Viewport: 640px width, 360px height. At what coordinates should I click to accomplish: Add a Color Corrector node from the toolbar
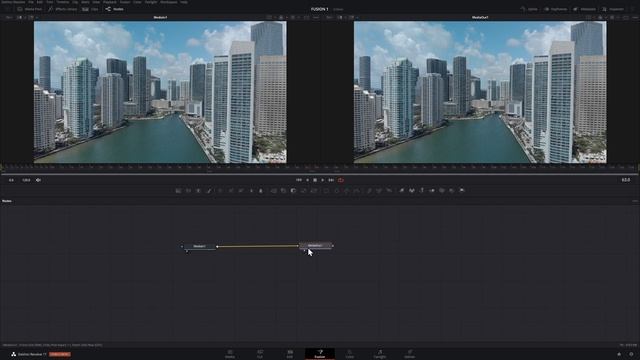(220, 190)
